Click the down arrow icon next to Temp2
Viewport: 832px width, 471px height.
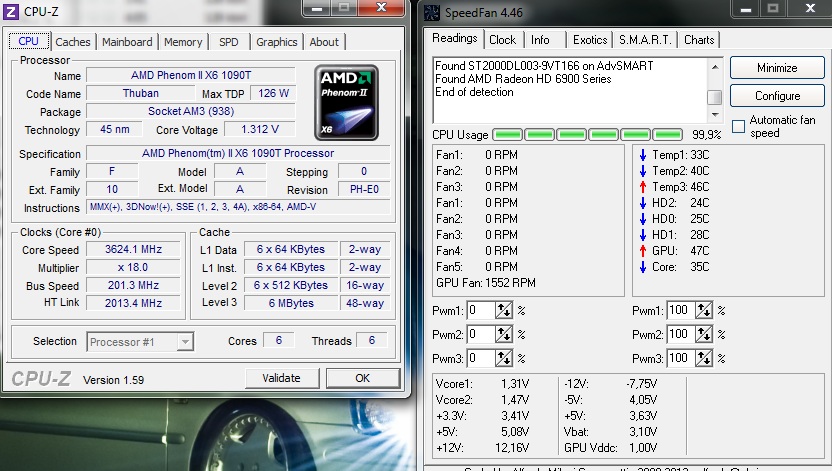643,171
